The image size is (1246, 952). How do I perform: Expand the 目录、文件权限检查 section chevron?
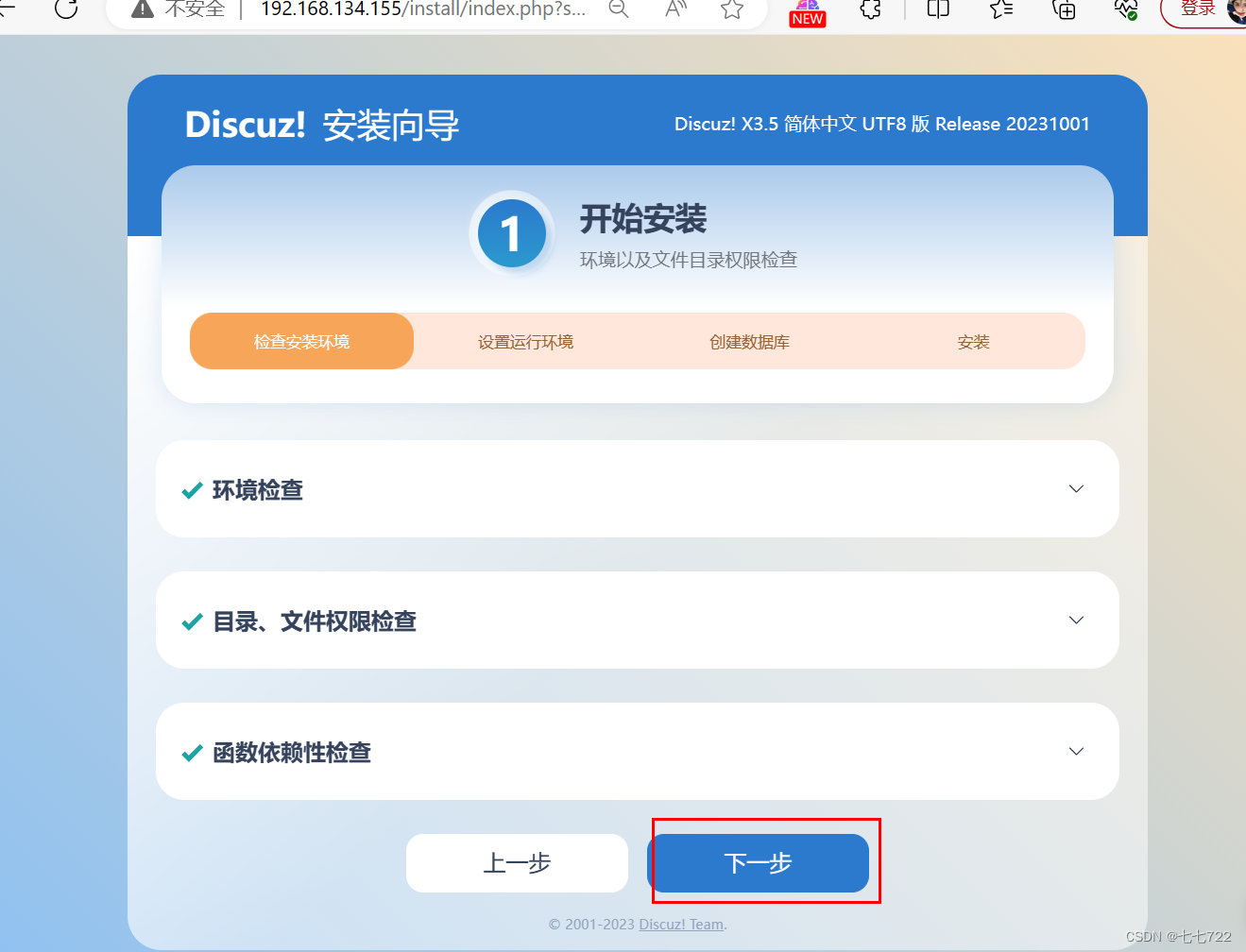[1076, 620]
